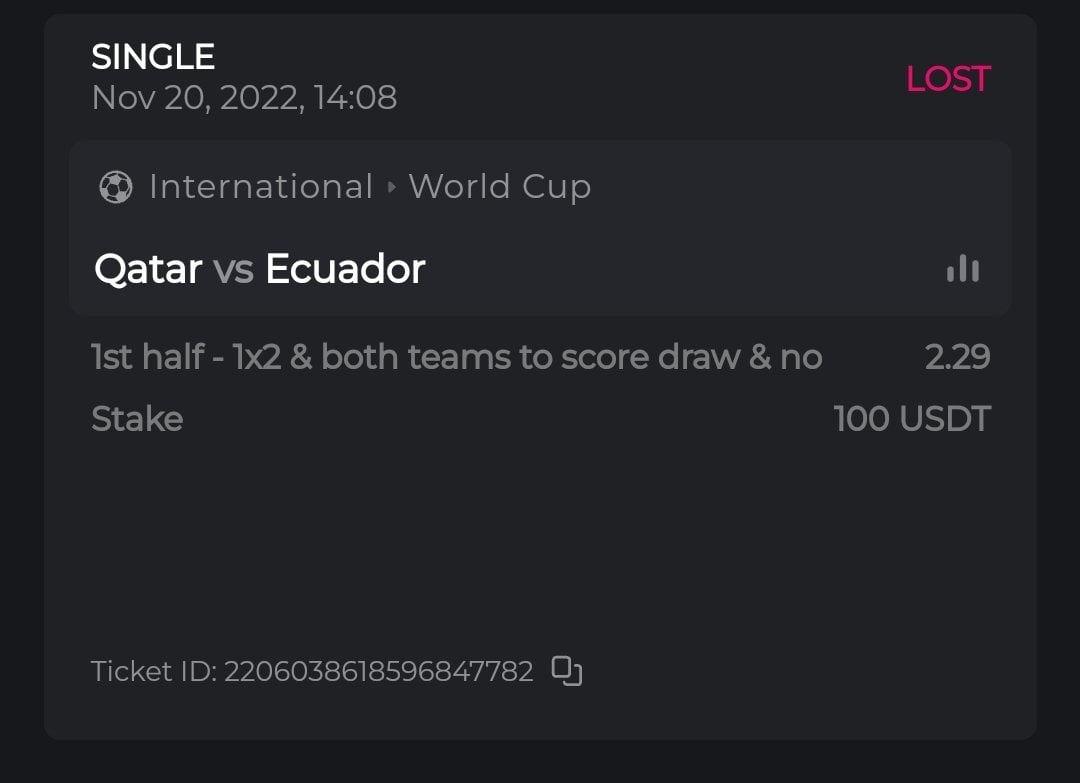Select the International category link
This screenshot has width=1080, height=783.
tap(261, 187)
